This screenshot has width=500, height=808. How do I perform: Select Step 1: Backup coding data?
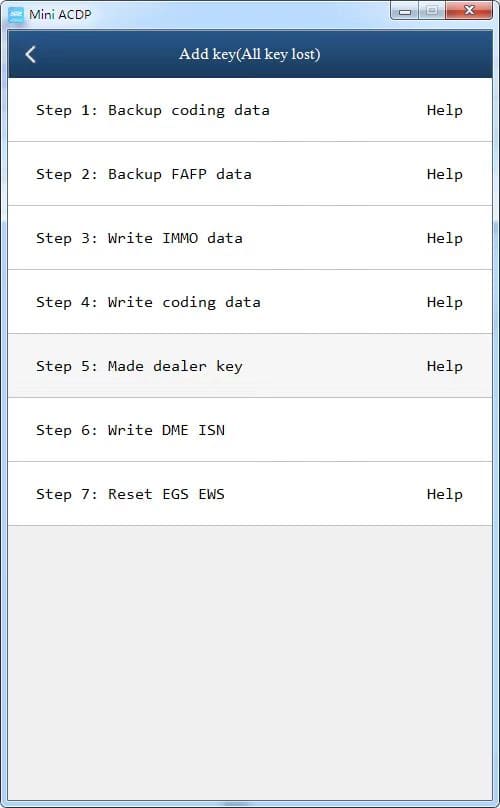click(x=250, y=110)
